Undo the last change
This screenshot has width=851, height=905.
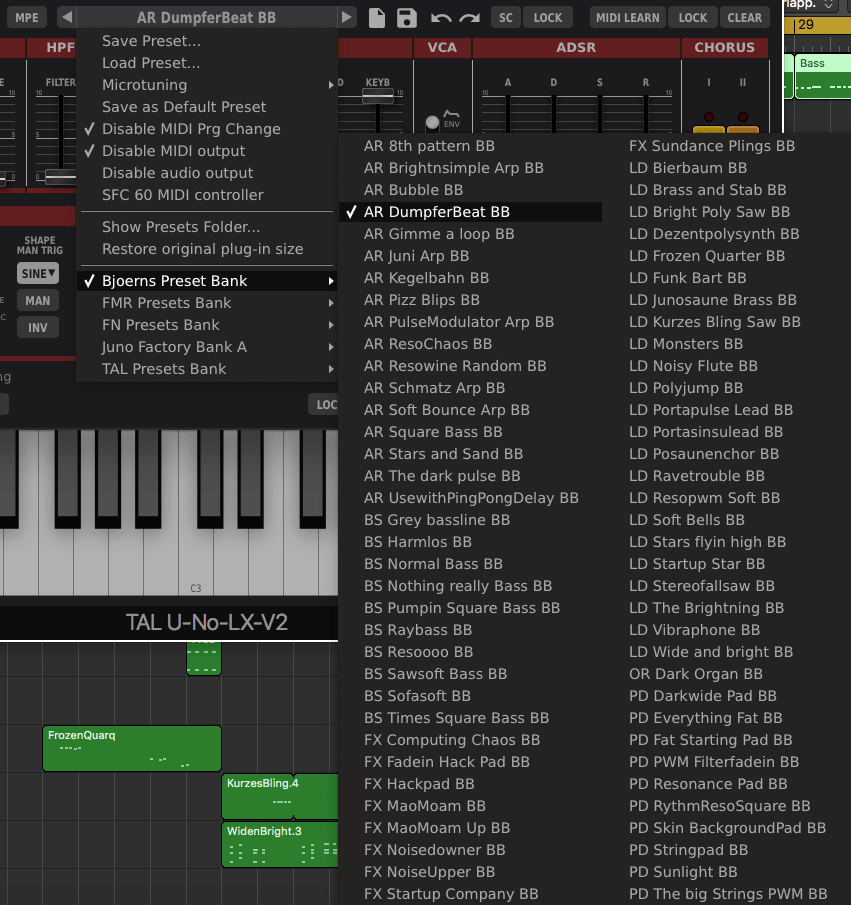441,18
